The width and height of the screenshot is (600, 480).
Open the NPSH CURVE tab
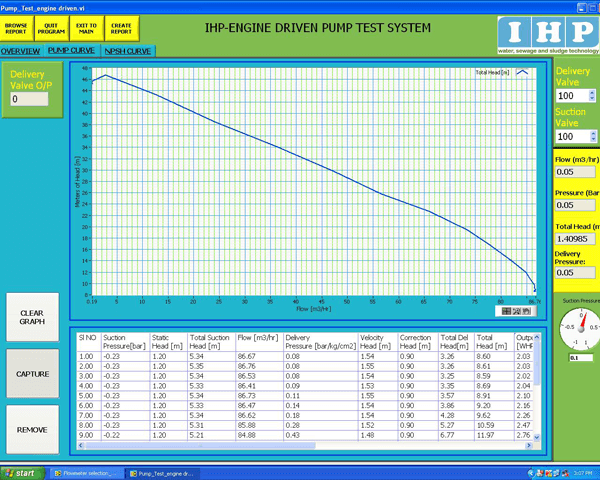click(127, 50)
